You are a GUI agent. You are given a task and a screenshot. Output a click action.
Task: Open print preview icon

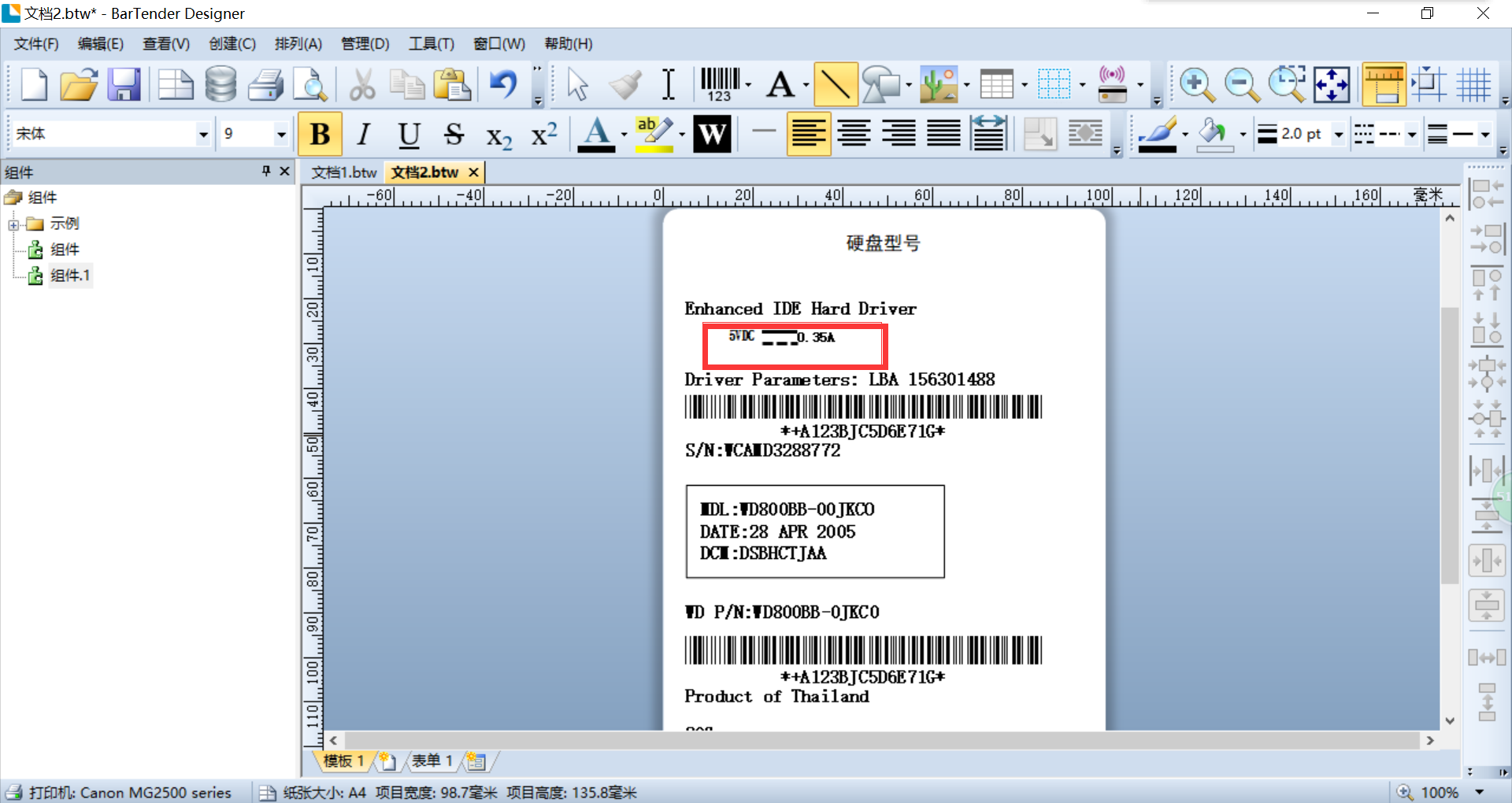[x=310, y=84]
